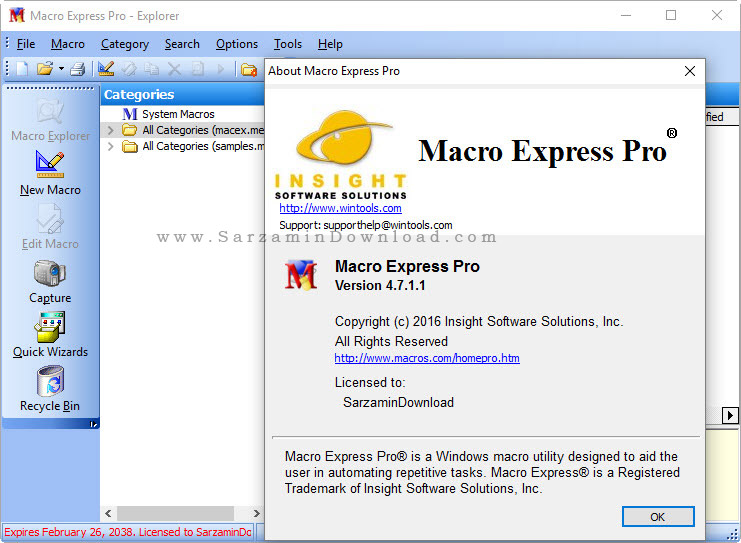This screenshot has height=543, width=741.
Task: Maximize the Macro Express Pro window
Action: (x=671, y=15)
